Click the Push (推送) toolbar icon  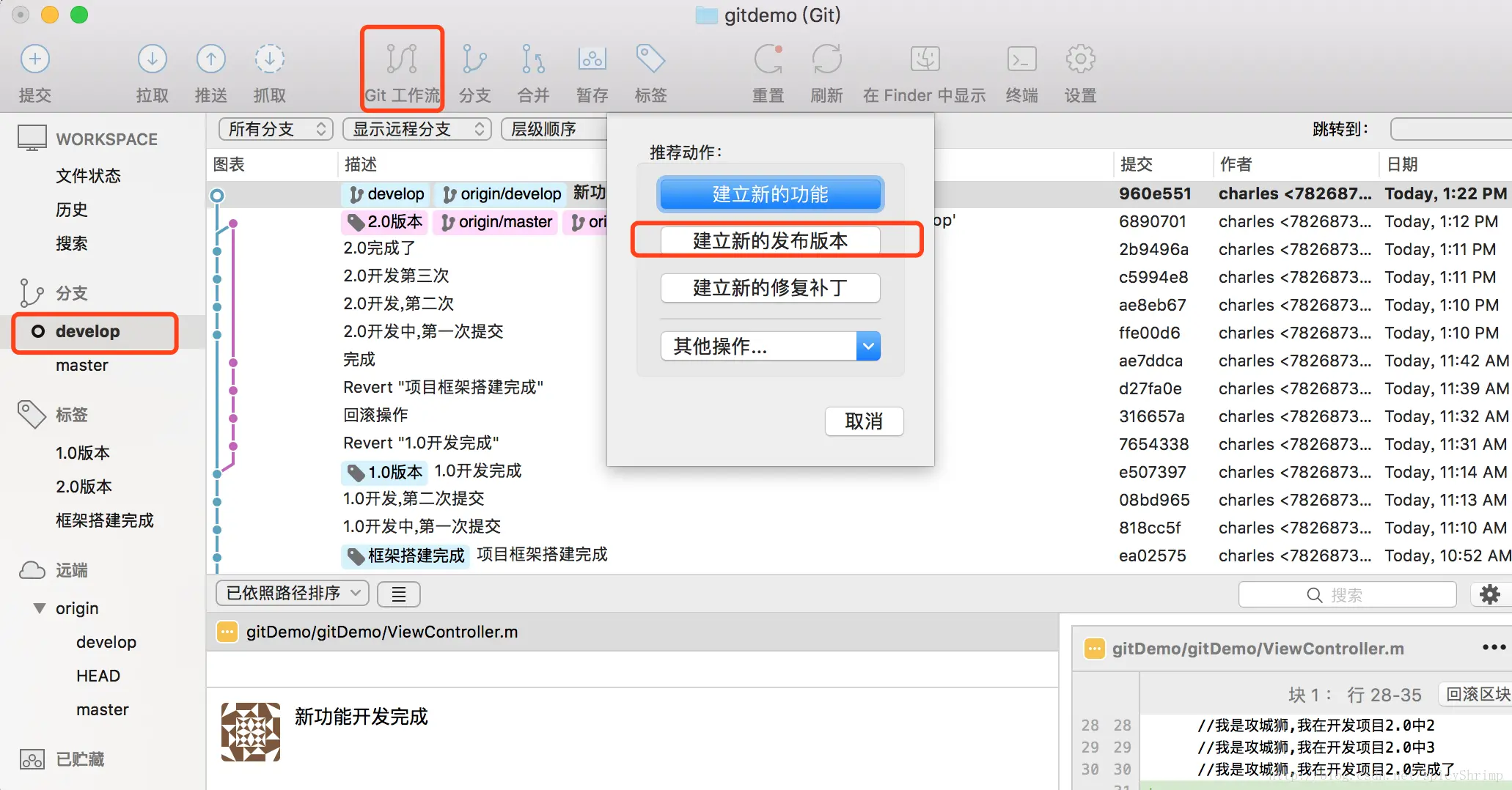(x=210, y=59)
